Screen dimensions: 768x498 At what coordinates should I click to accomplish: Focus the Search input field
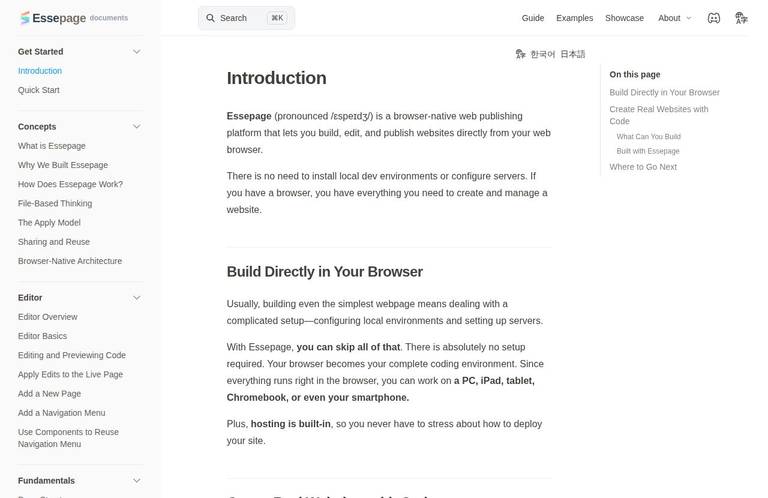pyautogui.click(x=246, y=18)
